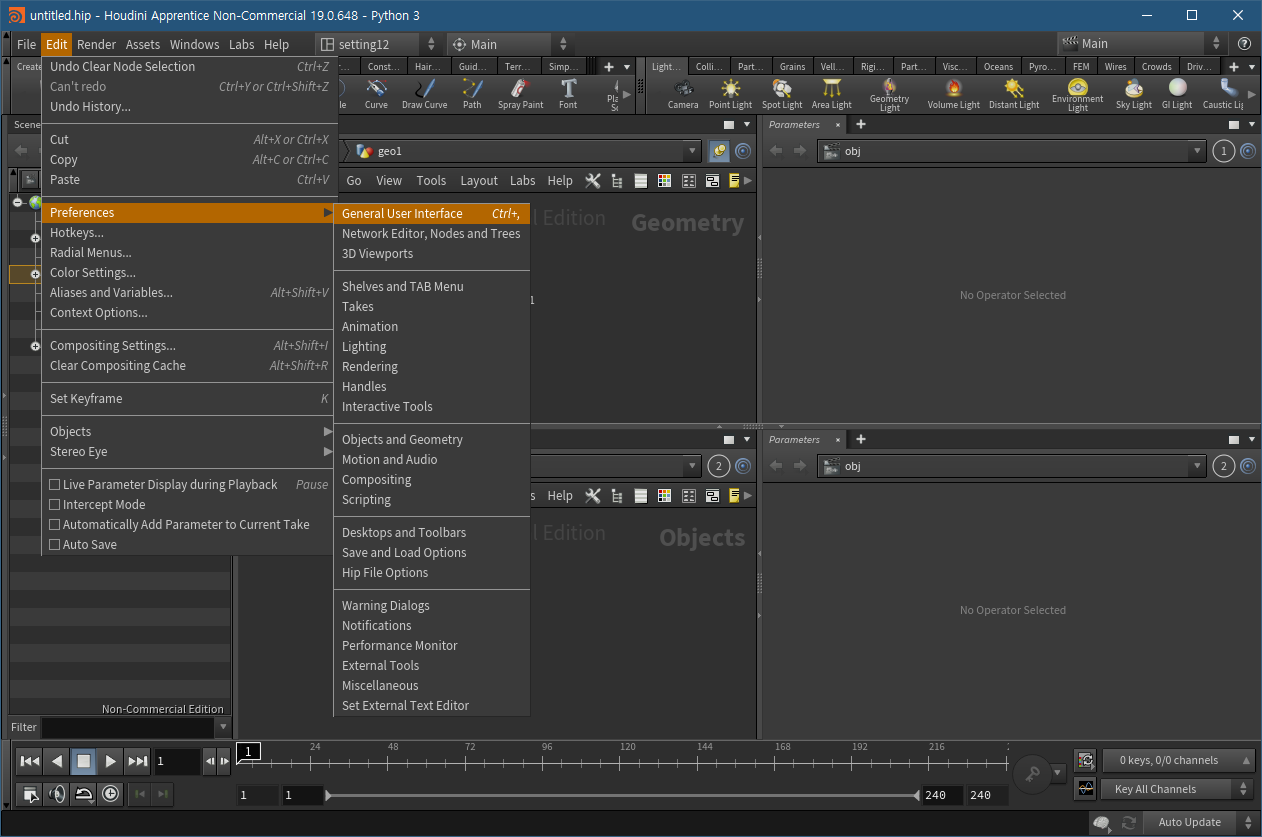1262x837 pixels.
Task: Choose 3D Viewports preferences
Action: coord(431,254)
